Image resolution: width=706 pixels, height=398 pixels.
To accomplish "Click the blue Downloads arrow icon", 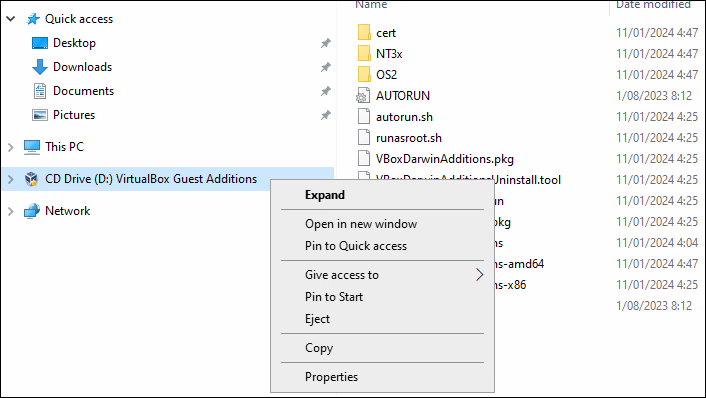I will pyautogui.click(x=40, y=67).
